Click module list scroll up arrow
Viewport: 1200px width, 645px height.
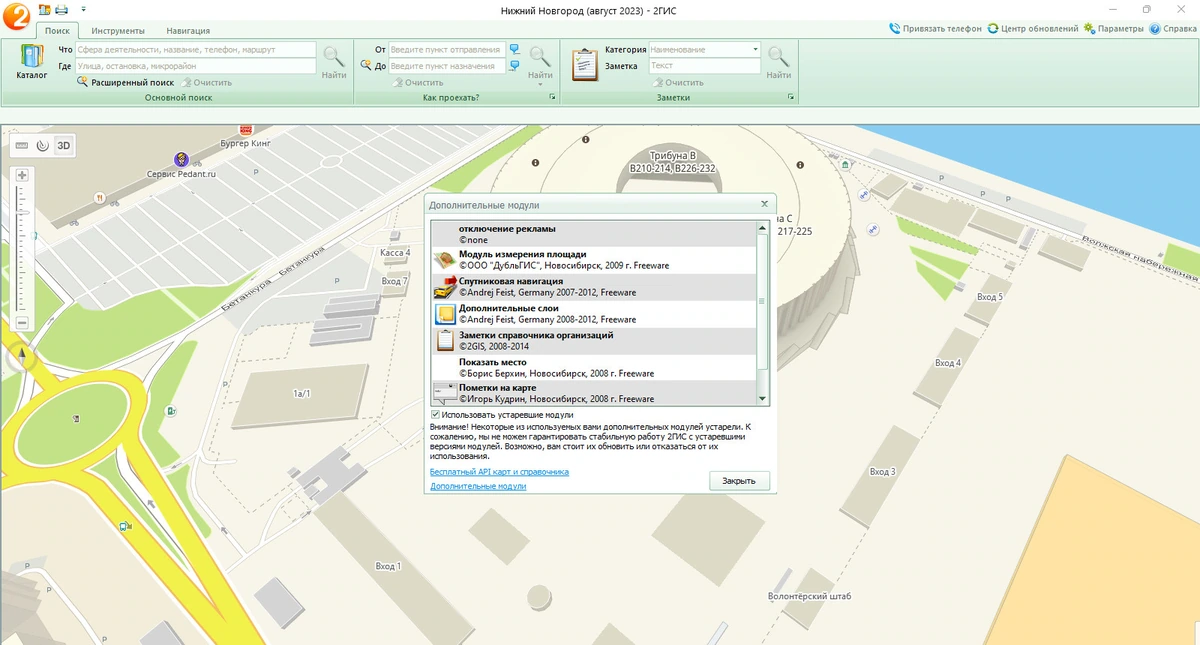pyautogui.click(x=763, y=229)
